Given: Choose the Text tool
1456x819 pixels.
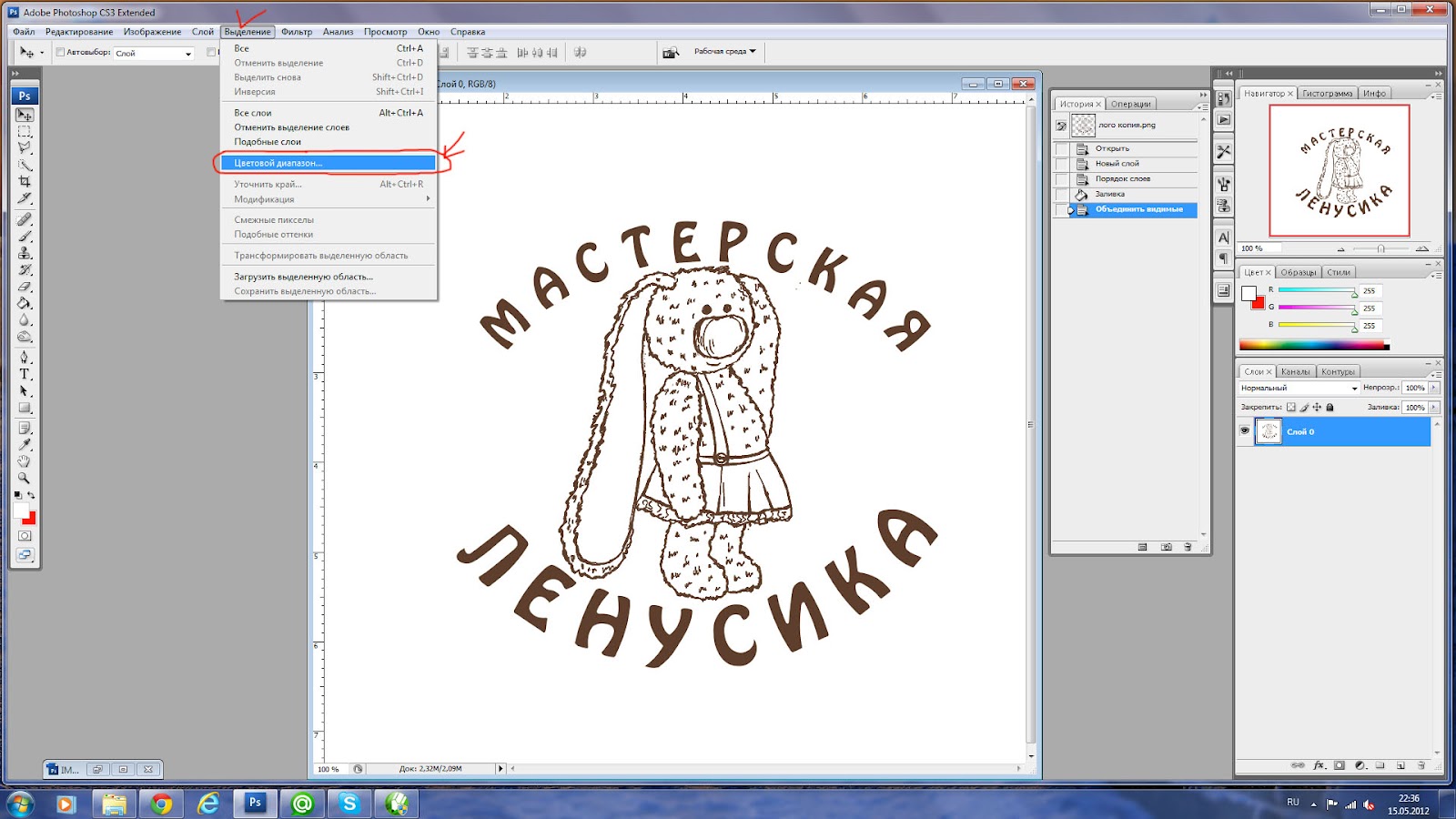Looking at the screenshot, I should 25,374.
